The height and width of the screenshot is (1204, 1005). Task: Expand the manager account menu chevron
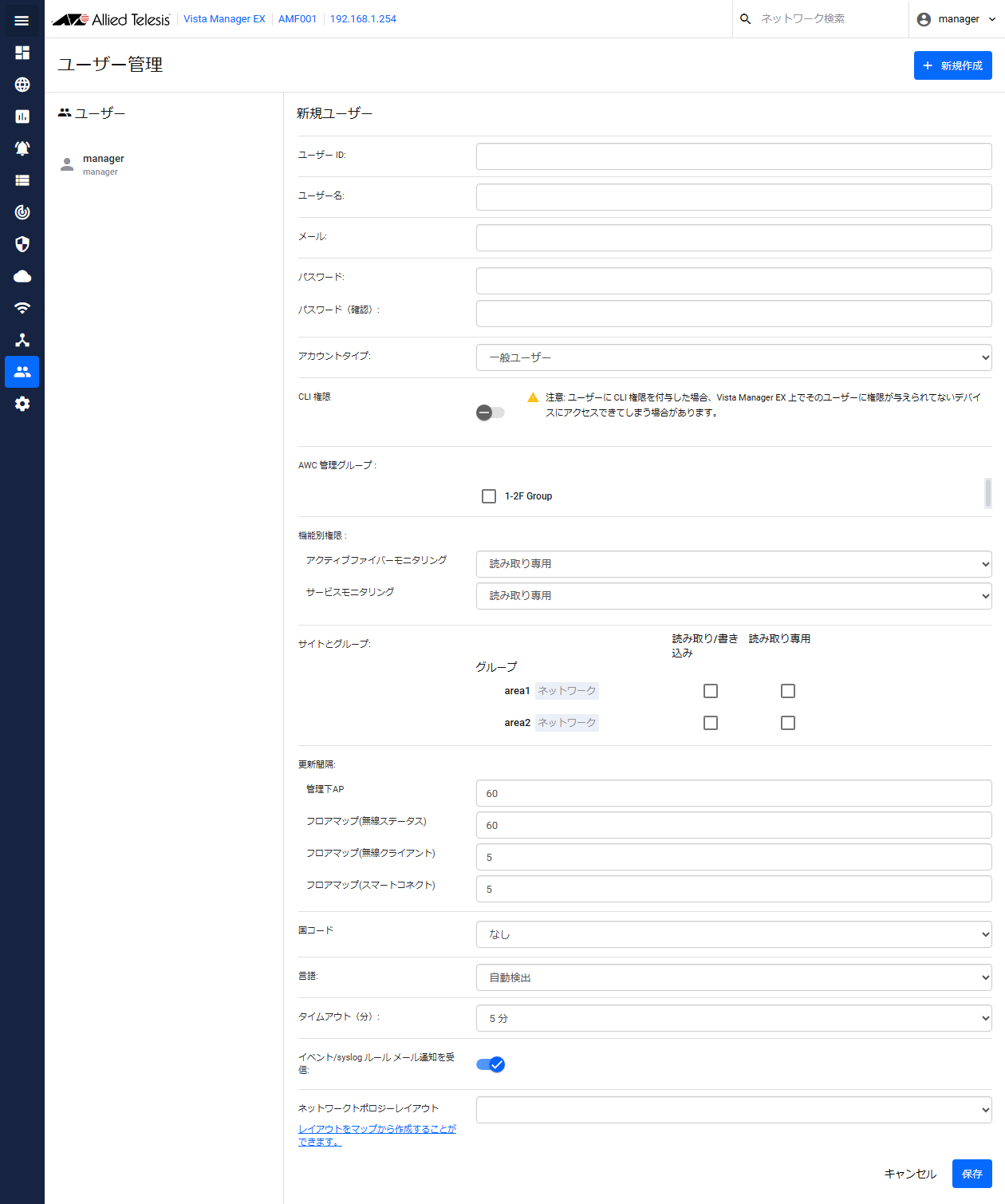992,19
